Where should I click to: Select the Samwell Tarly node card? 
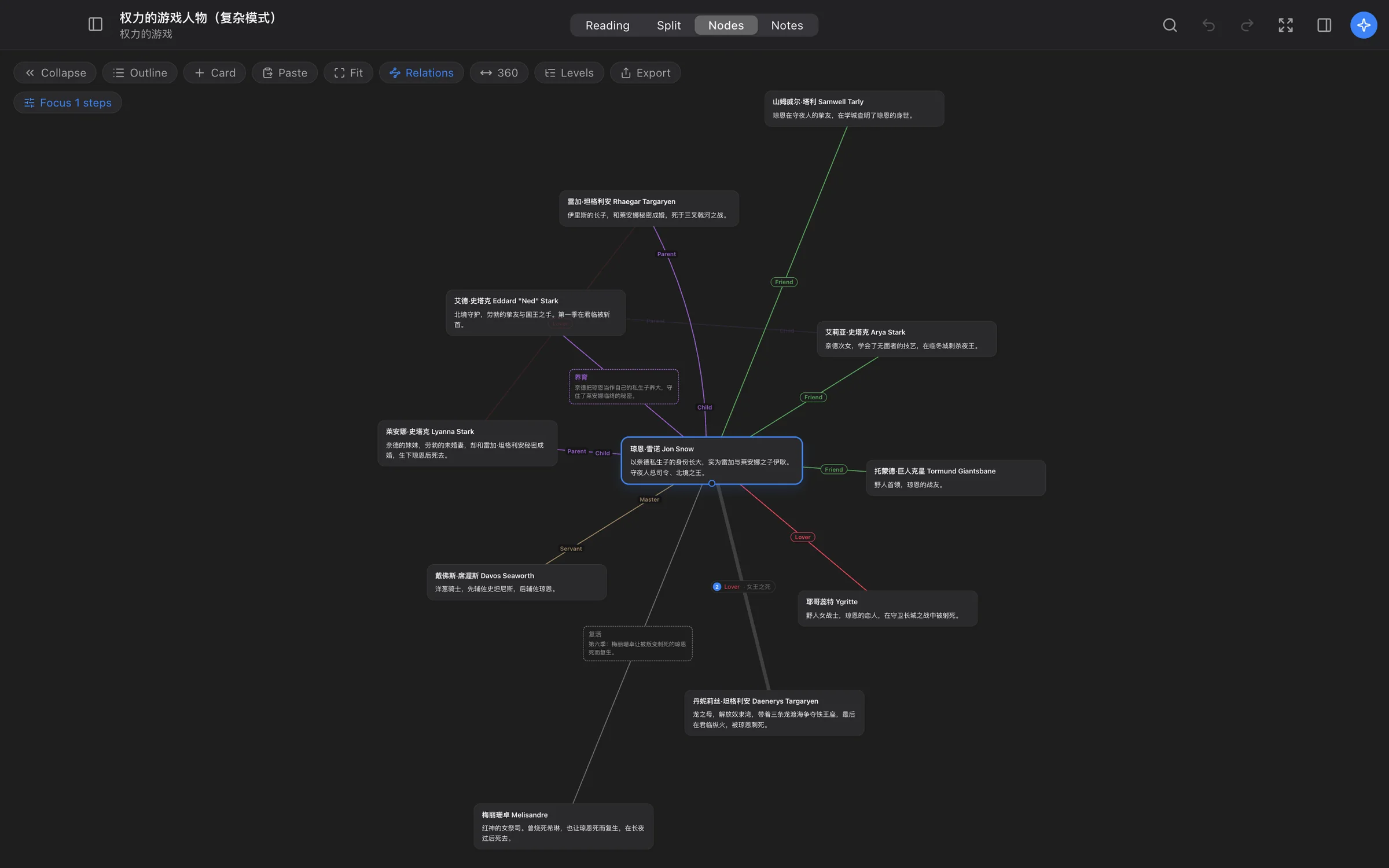854,108
